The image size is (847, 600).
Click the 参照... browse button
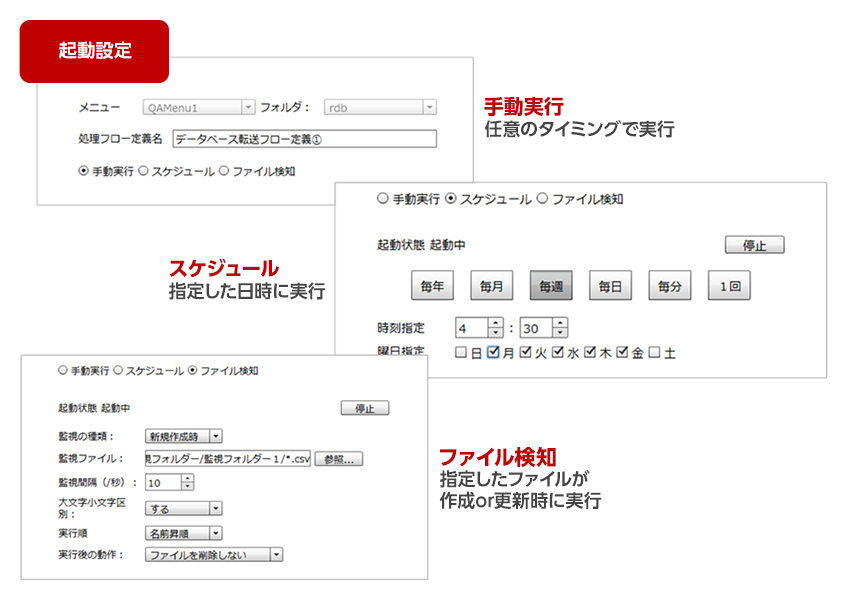pos(341,459)
